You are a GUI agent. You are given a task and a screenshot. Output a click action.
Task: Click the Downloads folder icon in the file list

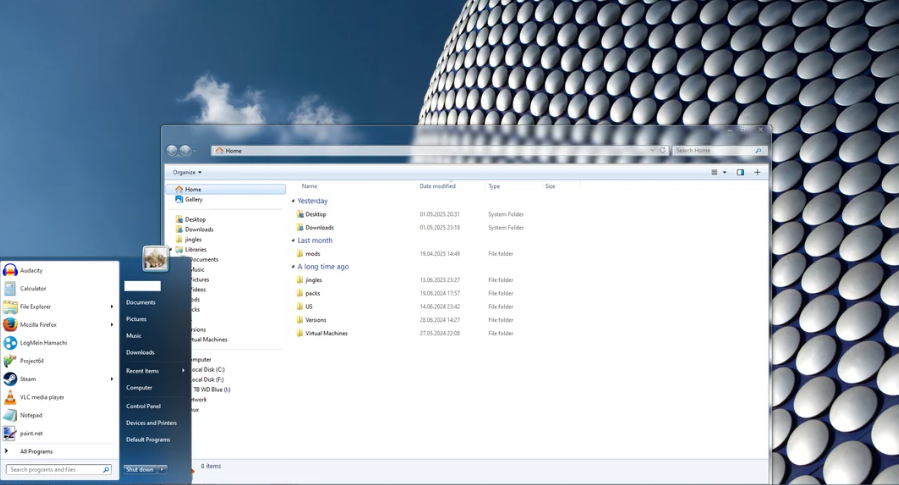point(300,228)
